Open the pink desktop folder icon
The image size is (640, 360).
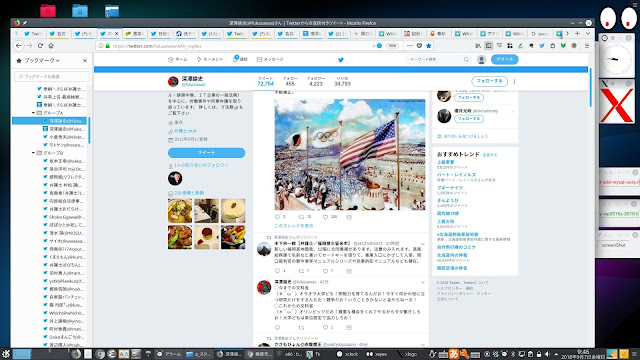pyautogui.click(x=48, y=10)
